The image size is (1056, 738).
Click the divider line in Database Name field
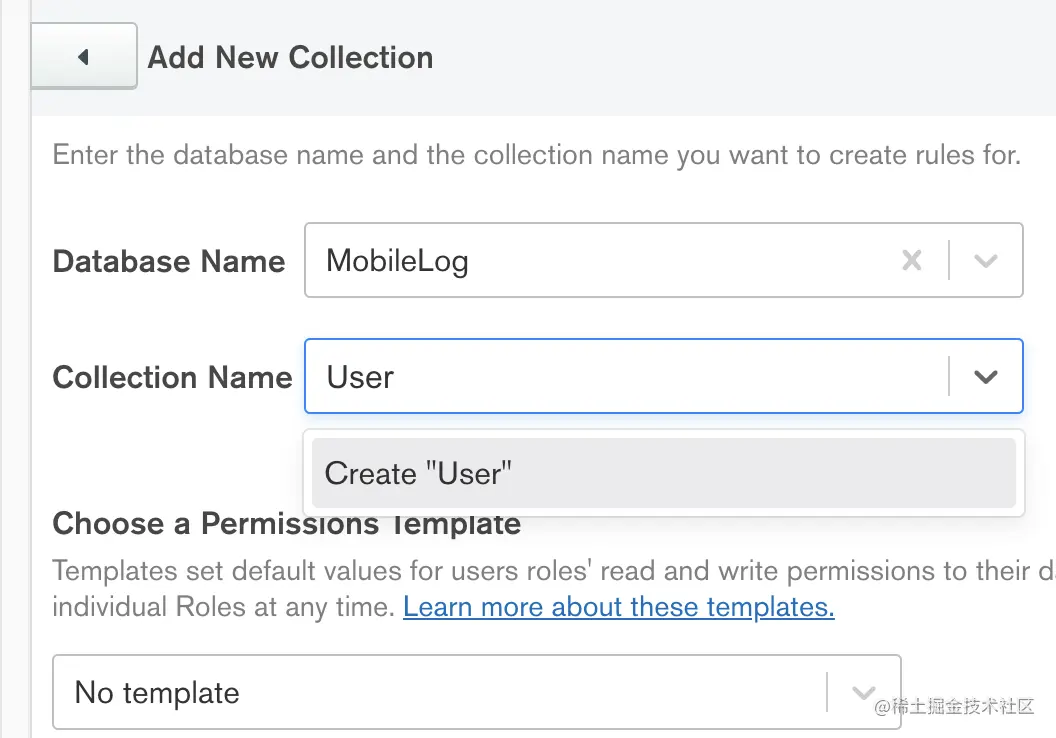(948, 261)
